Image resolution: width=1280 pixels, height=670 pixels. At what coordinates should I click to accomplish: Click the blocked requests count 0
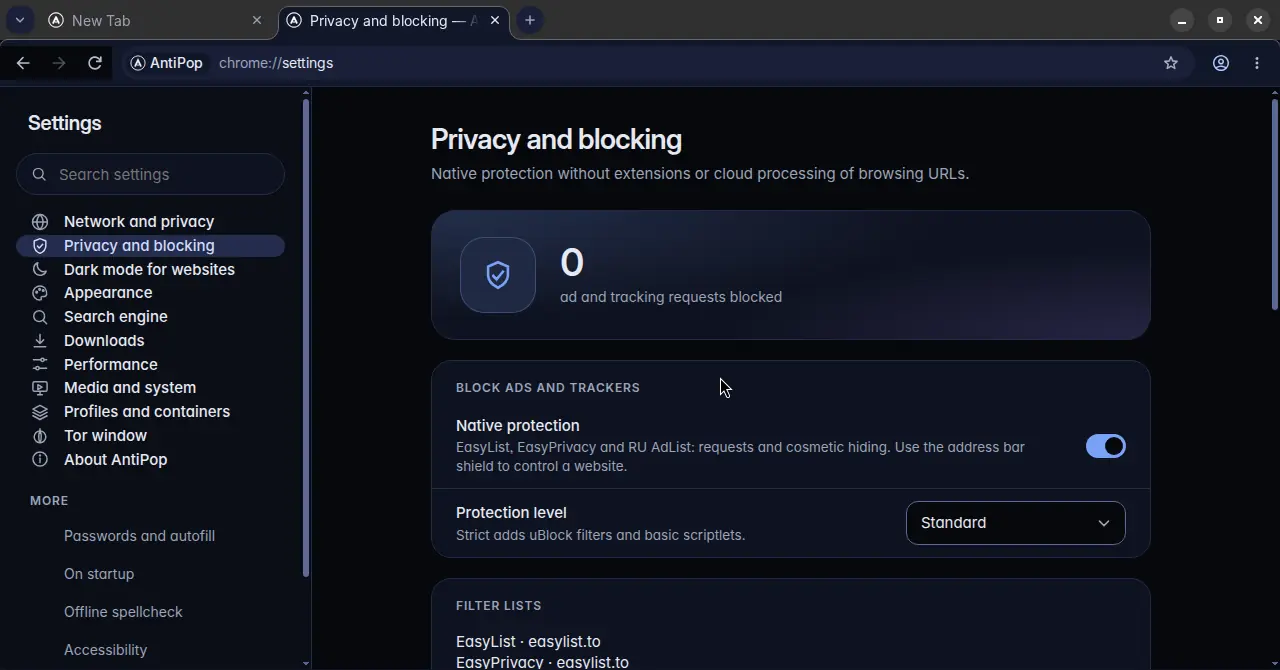pyautogui.click(x=572, y=263)
